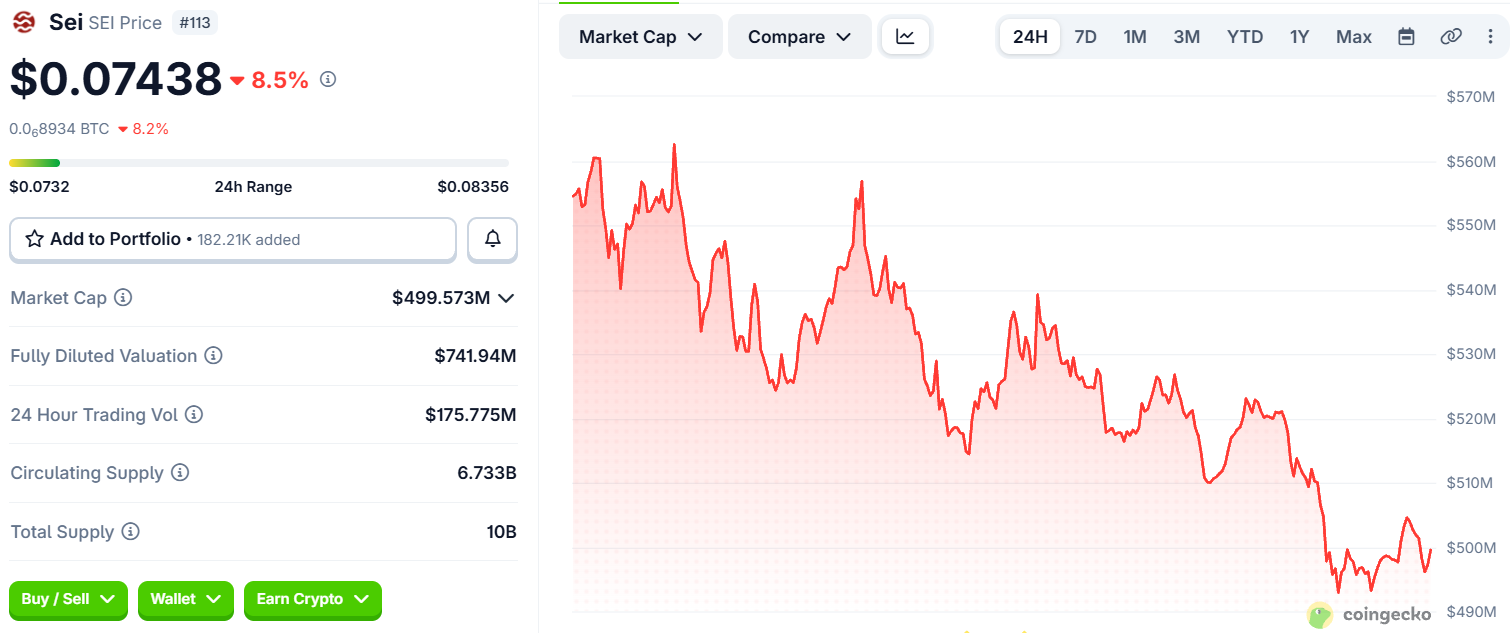
Task: Click the red chart line area
Action: [x=1000, y=380]
